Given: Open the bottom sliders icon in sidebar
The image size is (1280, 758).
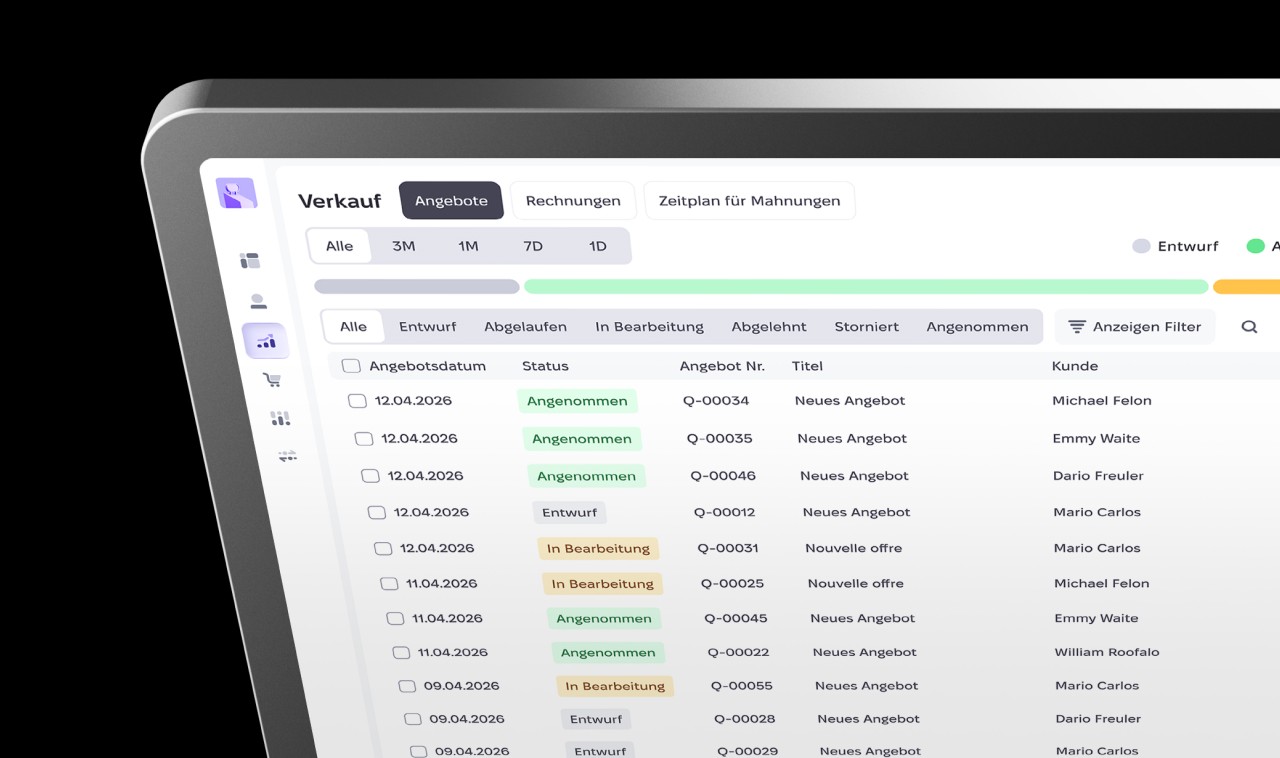Looking at the screenshot, I should tap(288, 456).
